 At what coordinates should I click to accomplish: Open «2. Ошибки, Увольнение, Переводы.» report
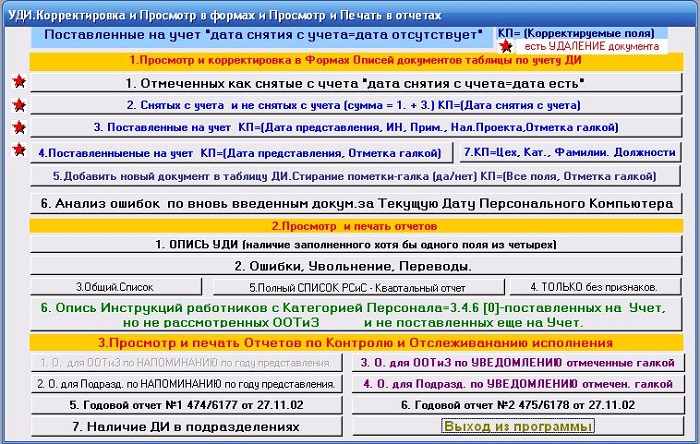(356, 266)
